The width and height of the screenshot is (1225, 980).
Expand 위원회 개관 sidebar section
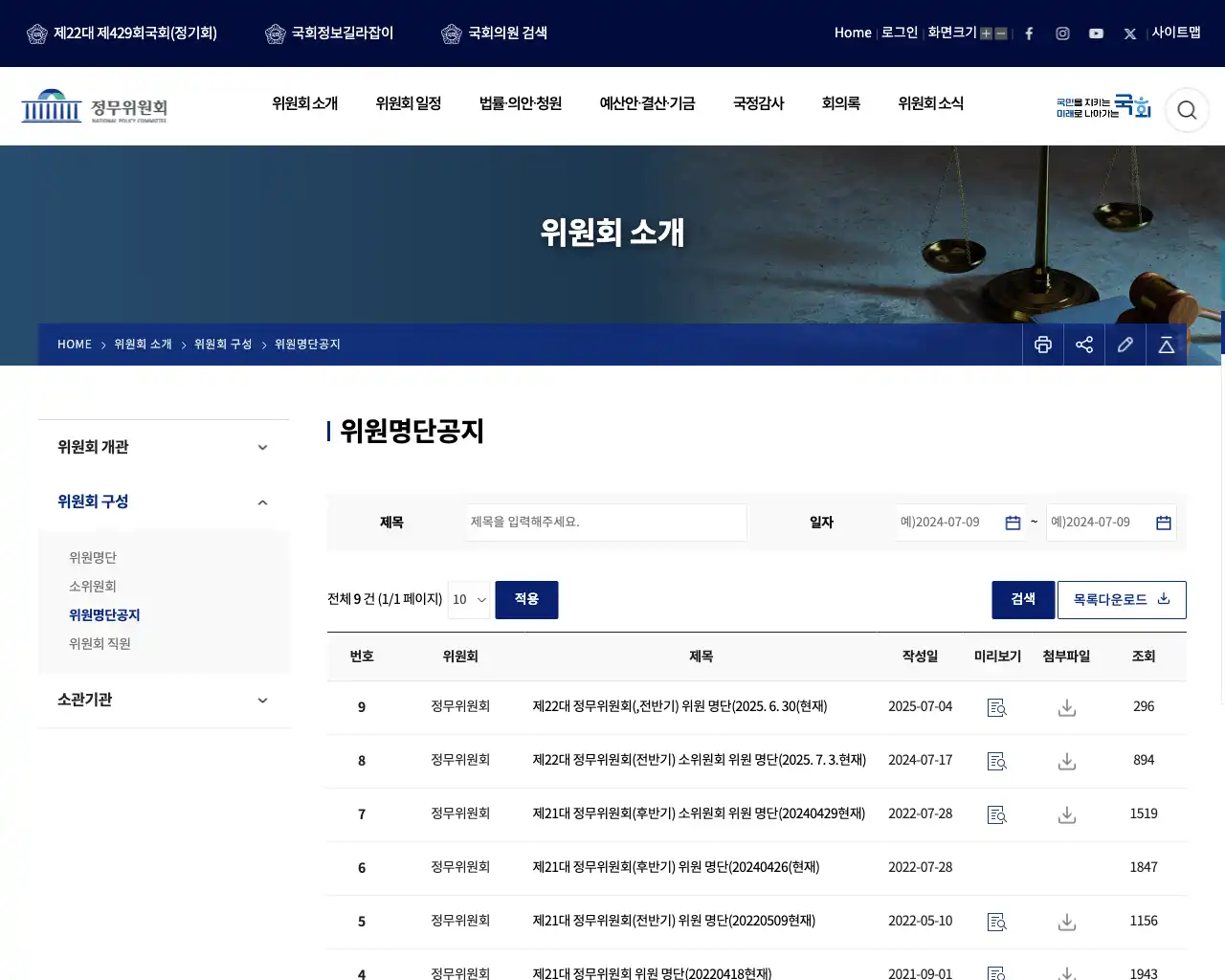(x=164, y=447)
